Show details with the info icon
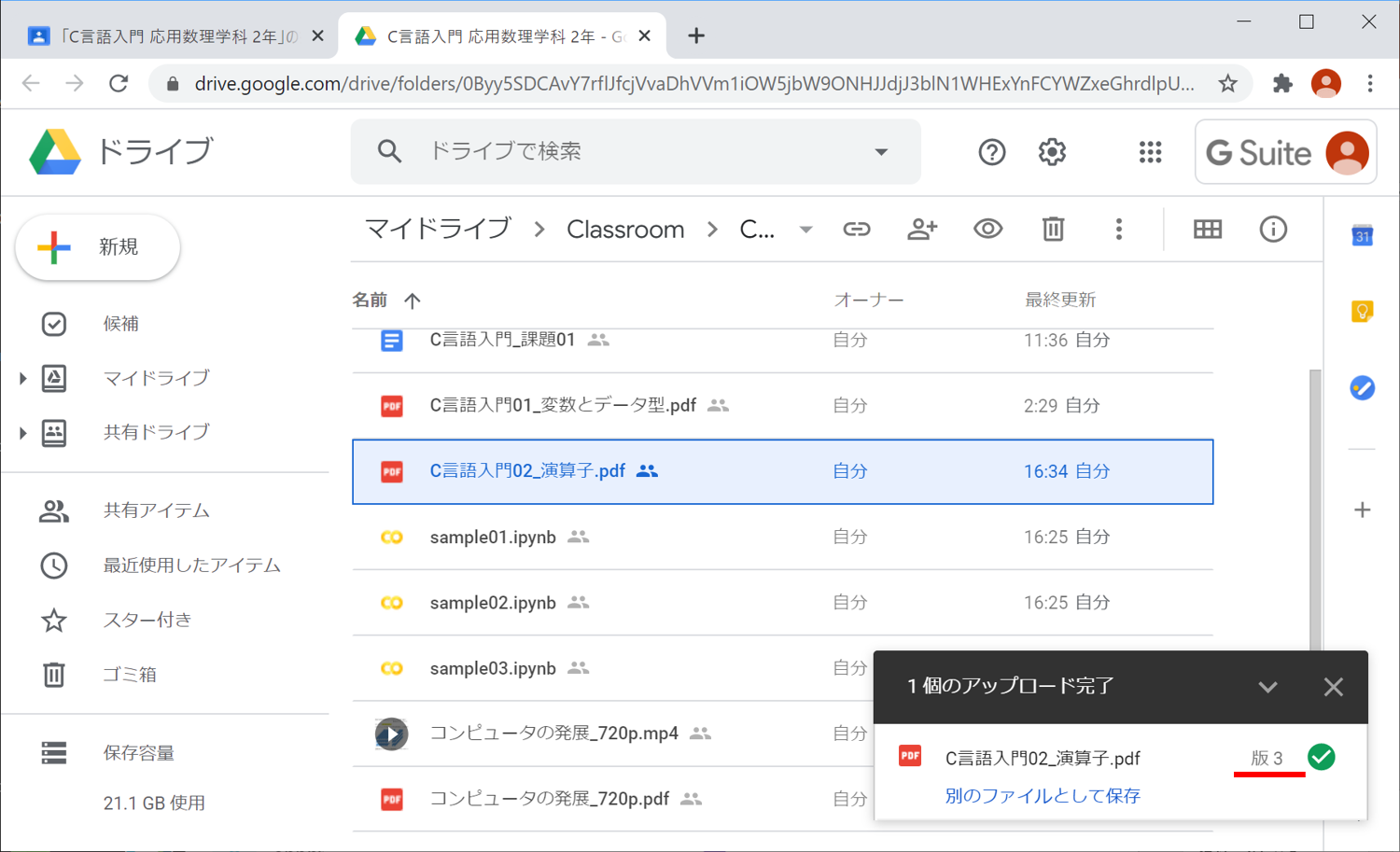 click(1273, 229)
